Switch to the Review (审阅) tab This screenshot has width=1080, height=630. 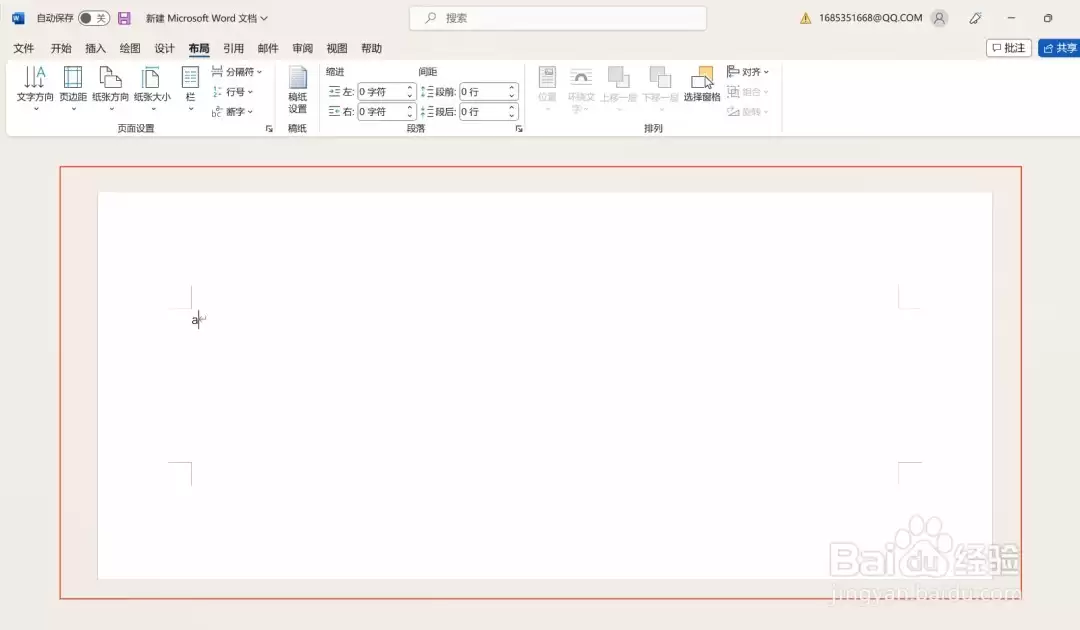pos(302,48)
